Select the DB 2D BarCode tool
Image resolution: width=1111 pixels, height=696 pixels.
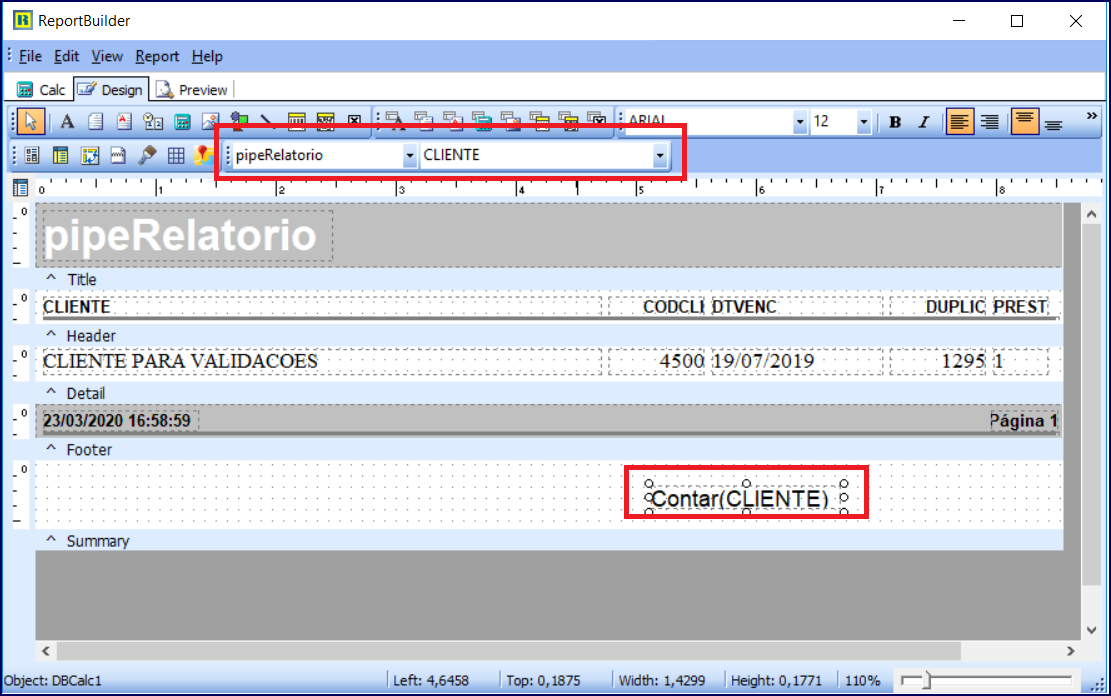pyautogui.click(x=568, y=121)
